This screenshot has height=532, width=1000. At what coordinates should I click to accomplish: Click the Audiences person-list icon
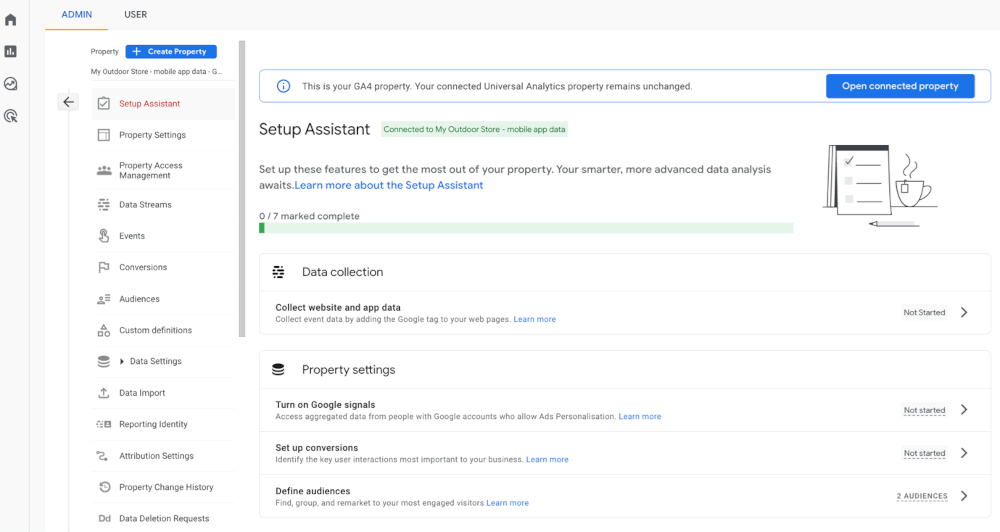click(104, 299)
